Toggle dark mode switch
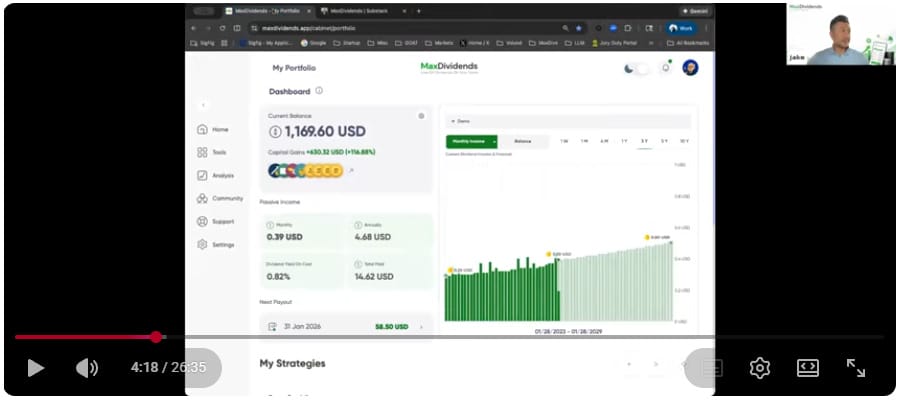The image size is (902, 401). point(636,68)
